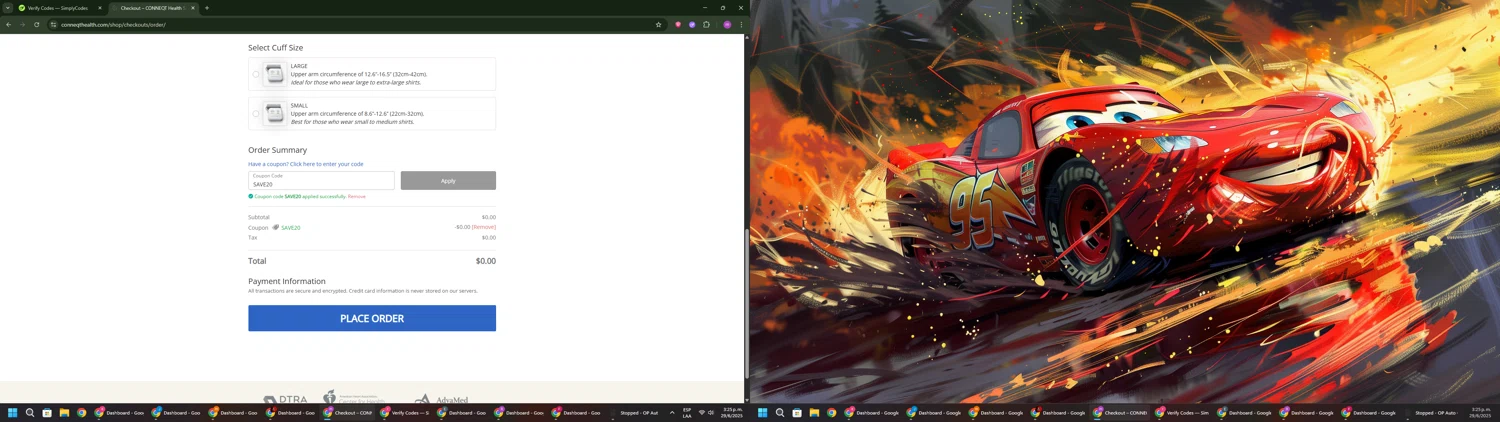
Task: Click the browser forward arrow
Action: click(x=23, y=24)
